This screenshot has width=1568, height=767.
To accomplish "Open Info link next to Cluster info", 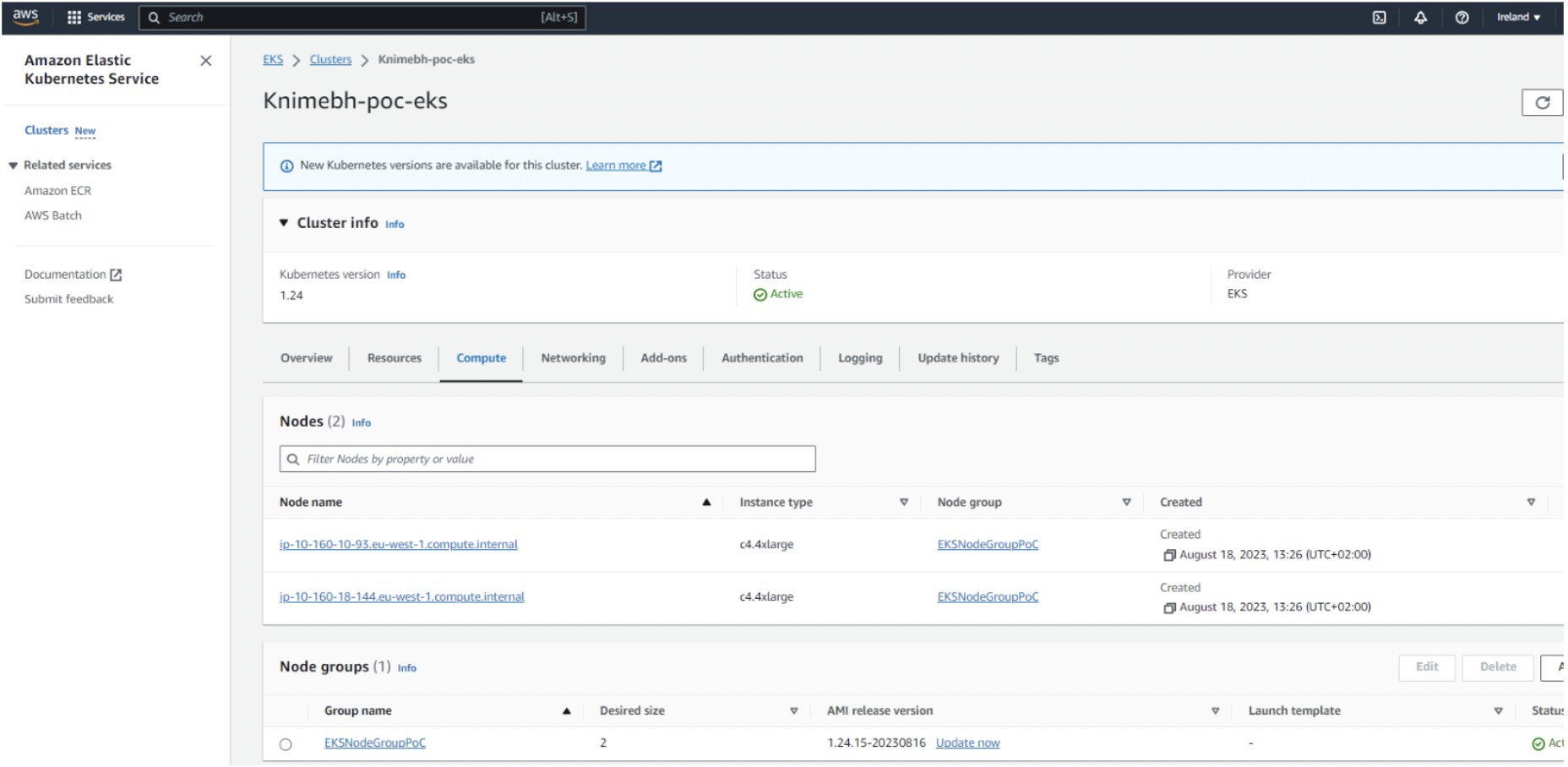I will click(x=395, y=225).
